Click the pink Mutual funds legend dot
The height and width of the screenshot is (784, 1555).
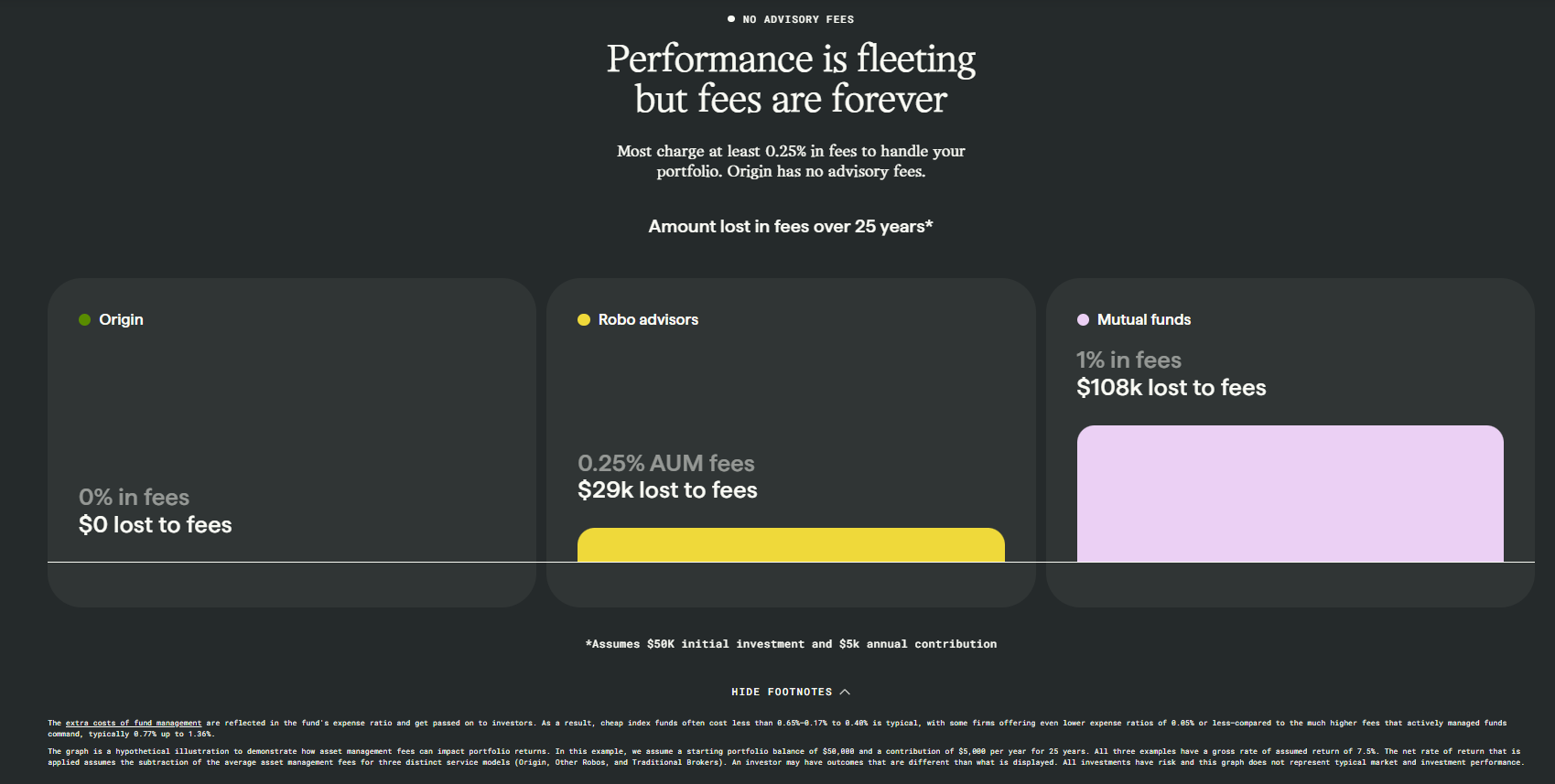pyautogui.click(x=1083, y=319)
